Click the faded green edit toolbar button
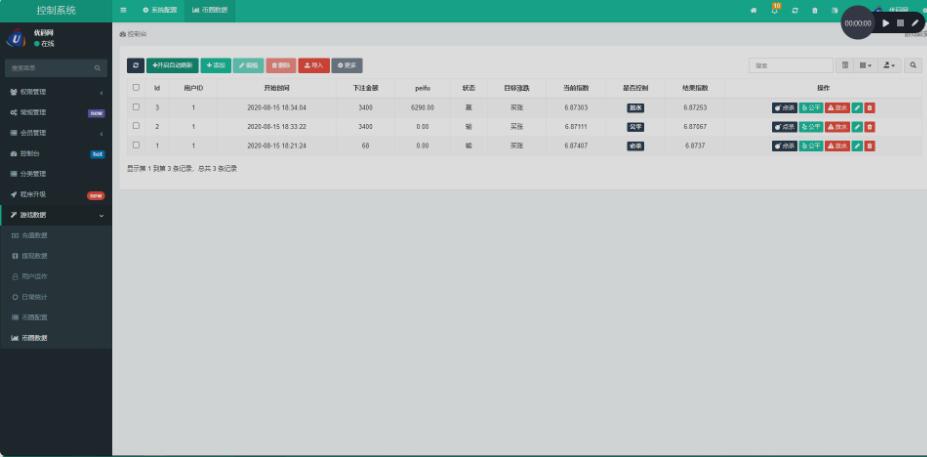 (x=248, y=66)
